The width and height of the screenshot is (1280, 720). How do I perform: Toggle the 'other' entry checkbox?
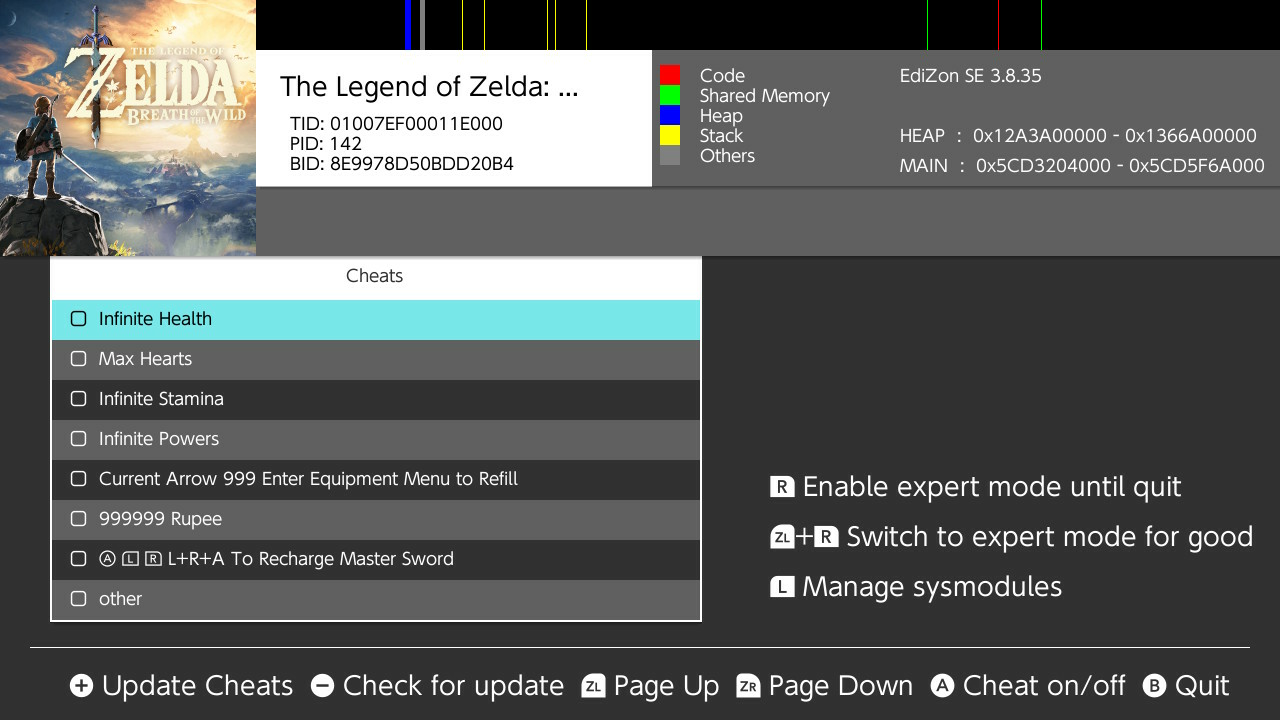79,599
